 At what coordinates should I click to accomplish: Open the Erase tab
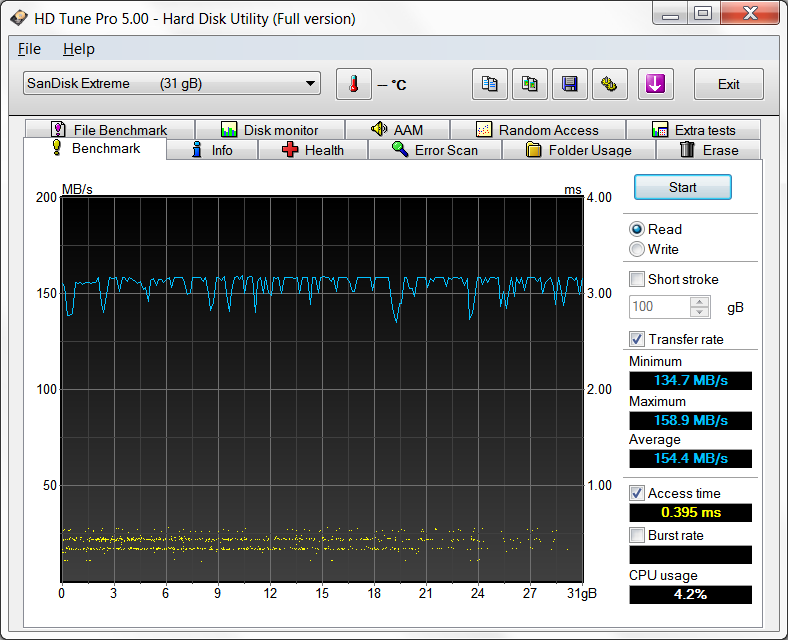pos(709,150)
